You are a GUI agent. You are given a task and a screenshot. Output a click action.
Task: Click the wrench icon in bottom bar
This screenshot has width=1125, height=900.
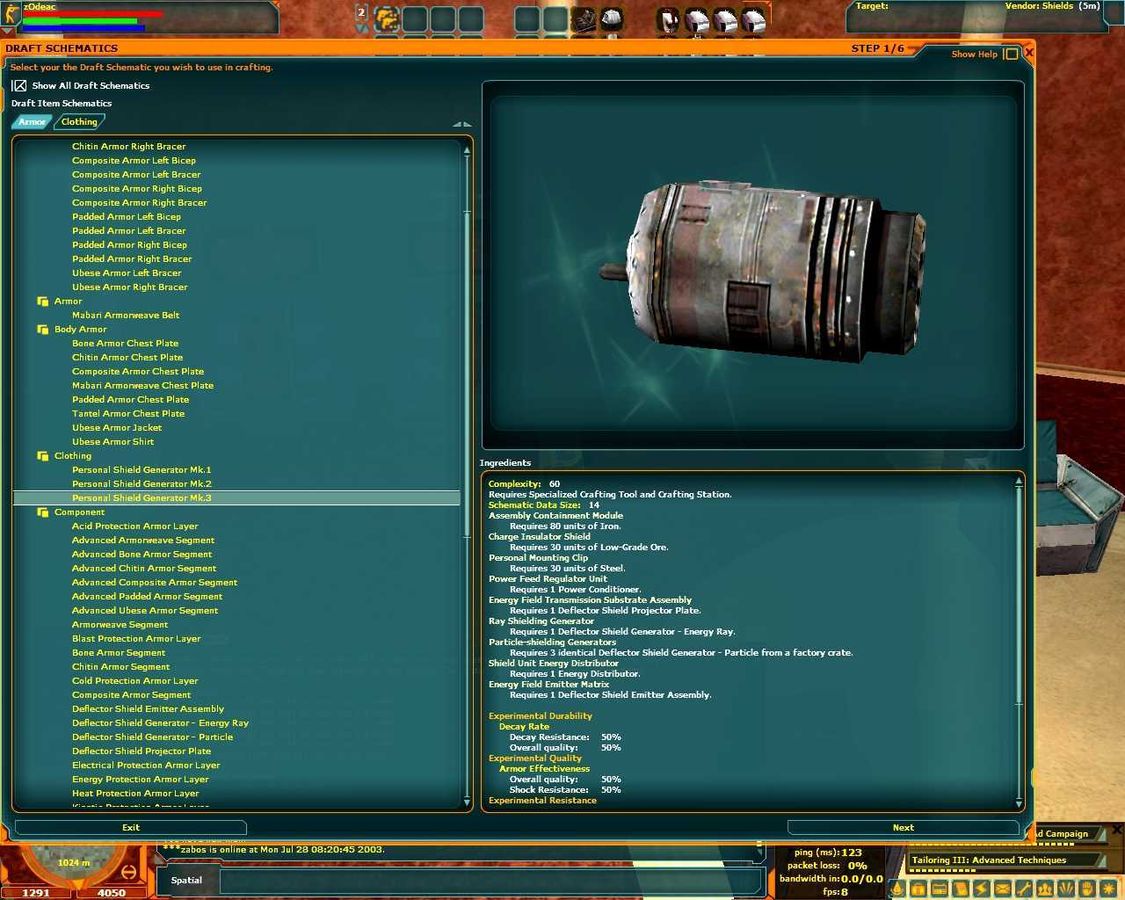pos(1024,888)
